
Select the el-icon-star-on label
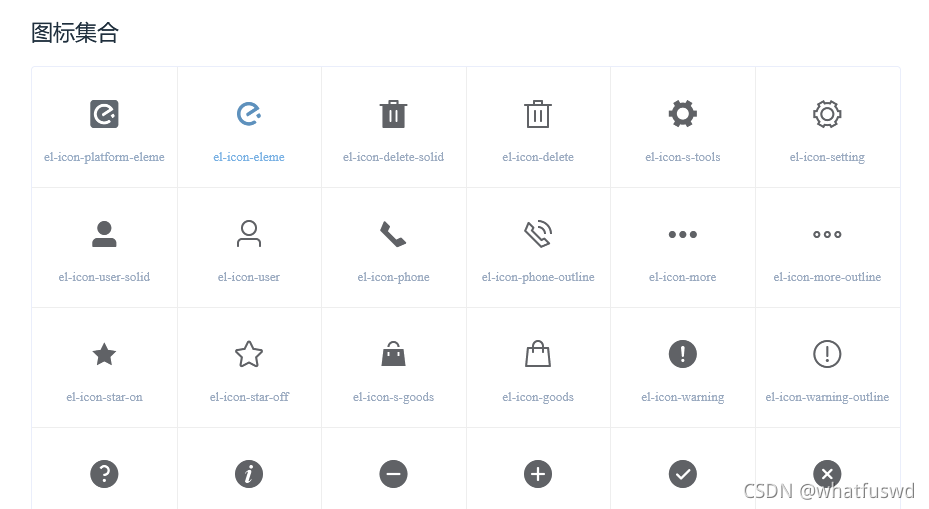[x=104, y=397]
